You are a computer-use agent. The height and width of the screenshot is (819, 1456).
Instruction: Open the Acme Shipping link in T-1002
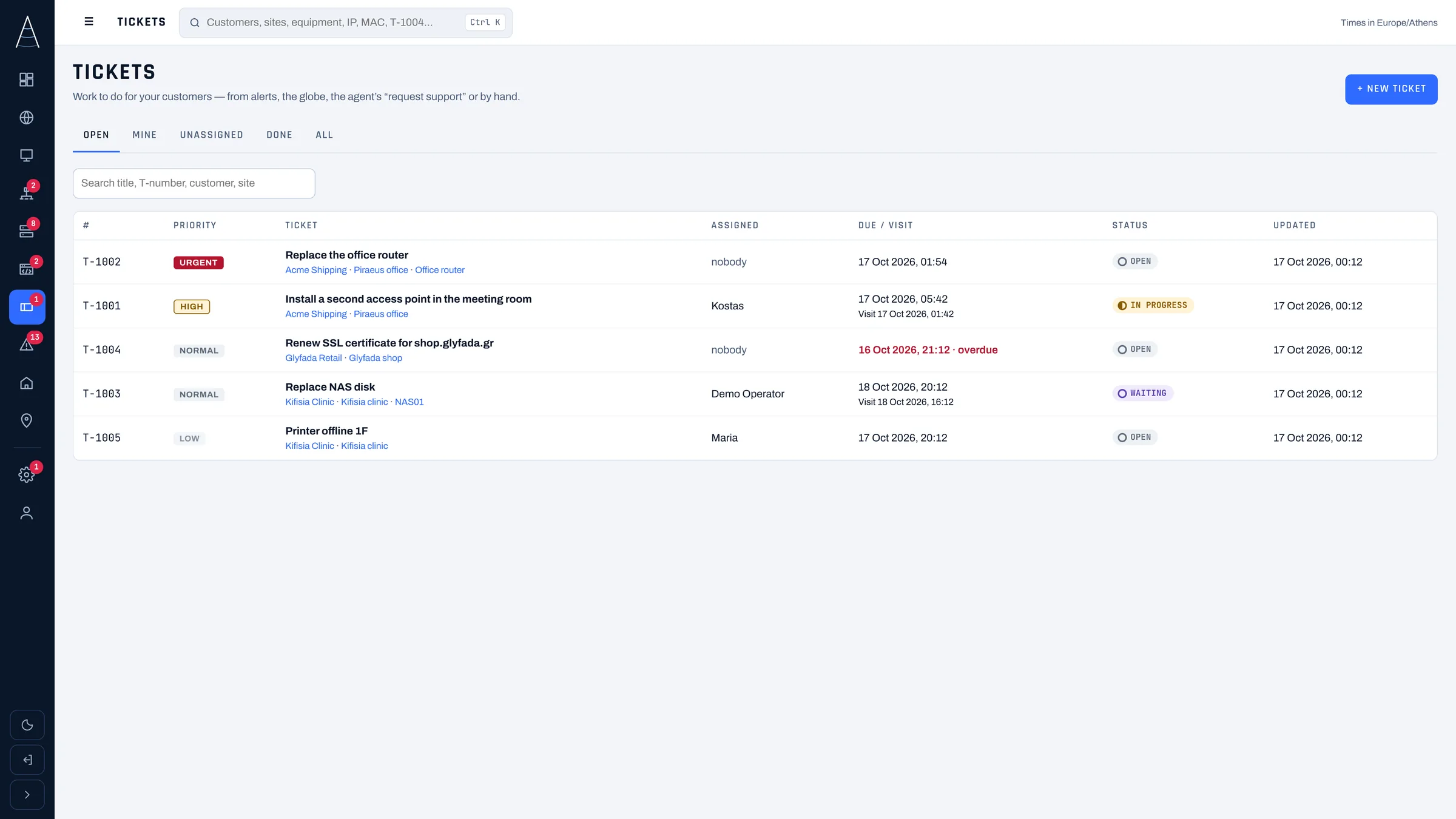316,270
